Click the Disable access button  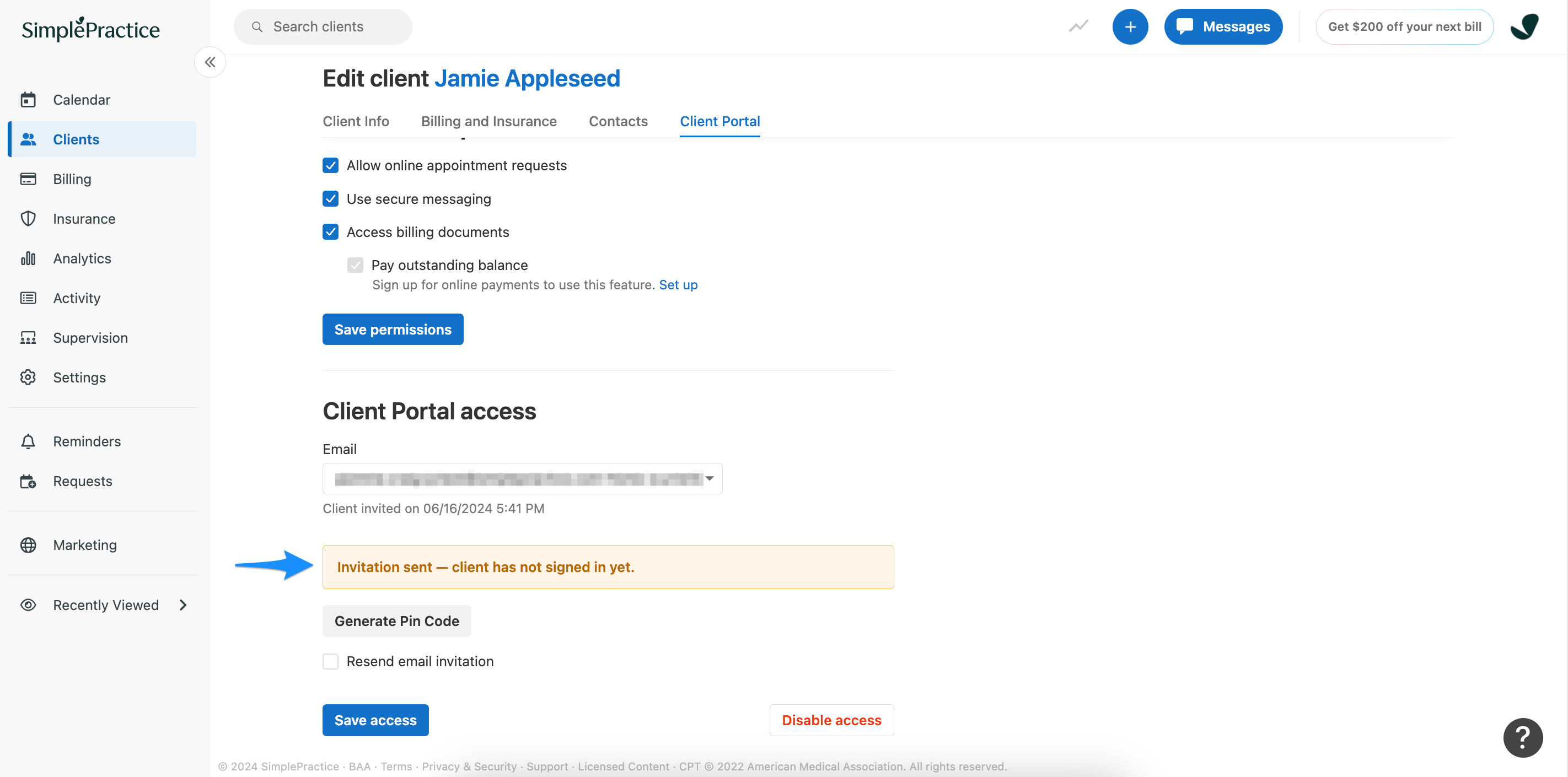[831, 720]
